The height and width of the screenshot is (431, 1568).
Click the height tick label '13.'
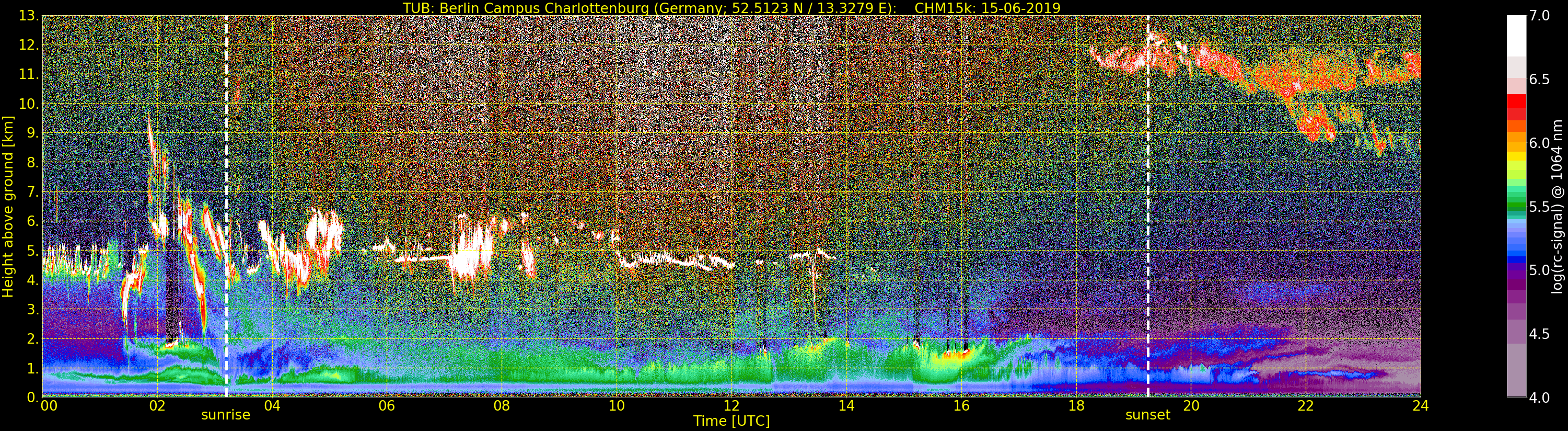point(29,16)
